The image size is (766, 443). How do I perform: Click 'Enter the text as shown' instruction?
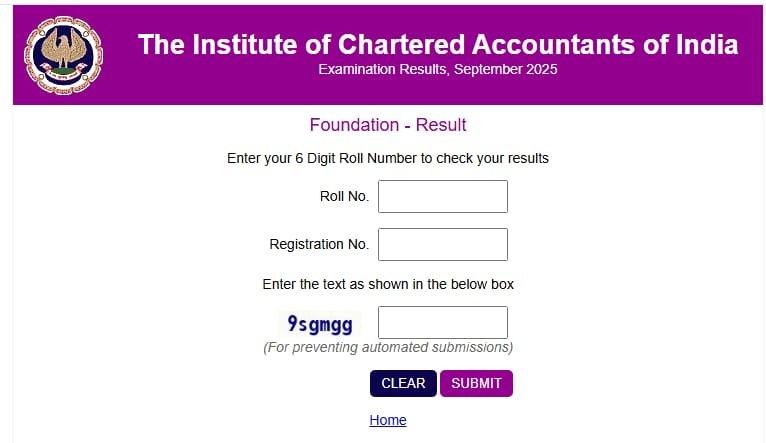388,284
